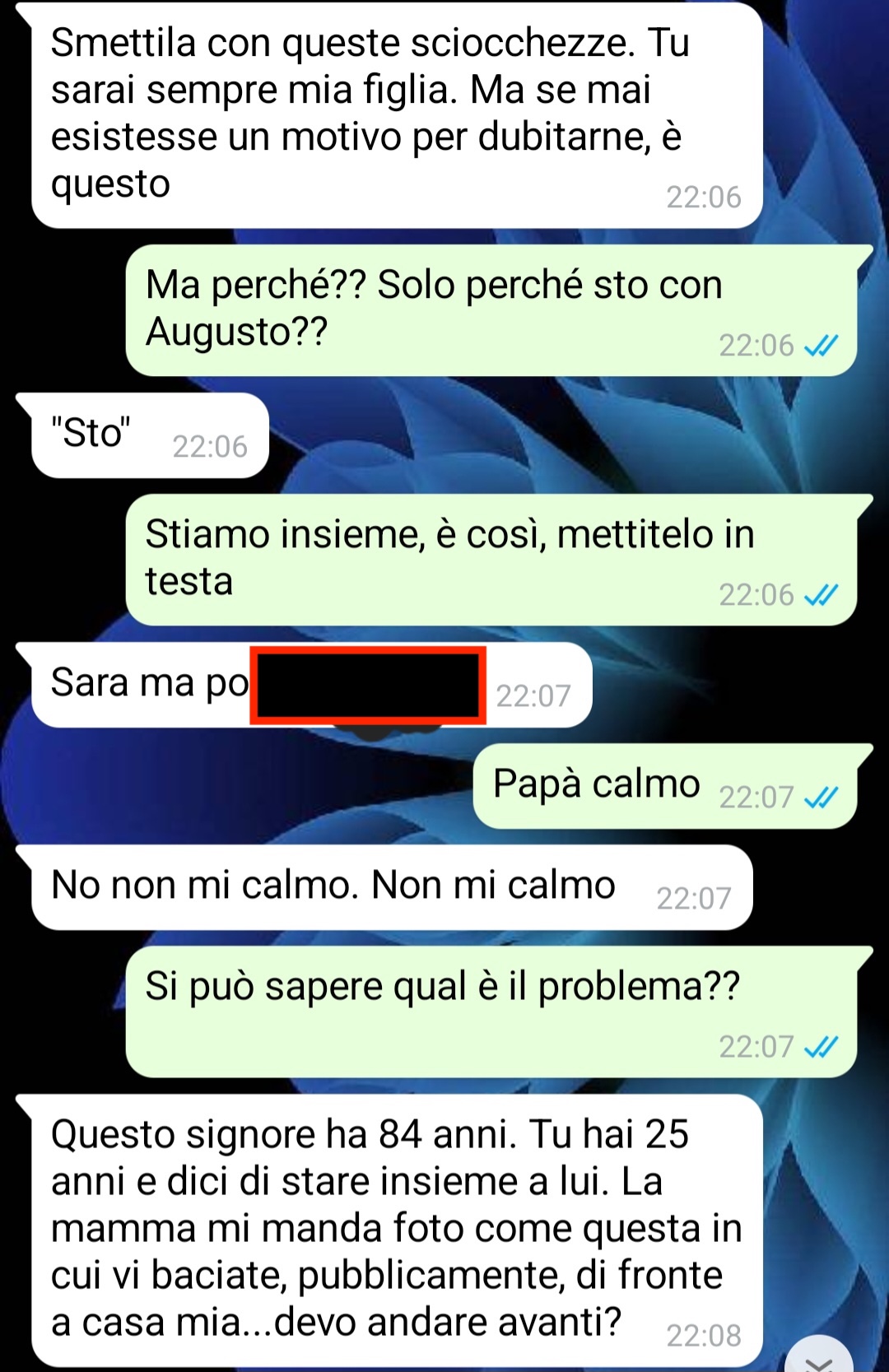Tap read checkmarks on 'Papà calmo' message
Screen dimensions: 889x1372
(x=821, y=798)
